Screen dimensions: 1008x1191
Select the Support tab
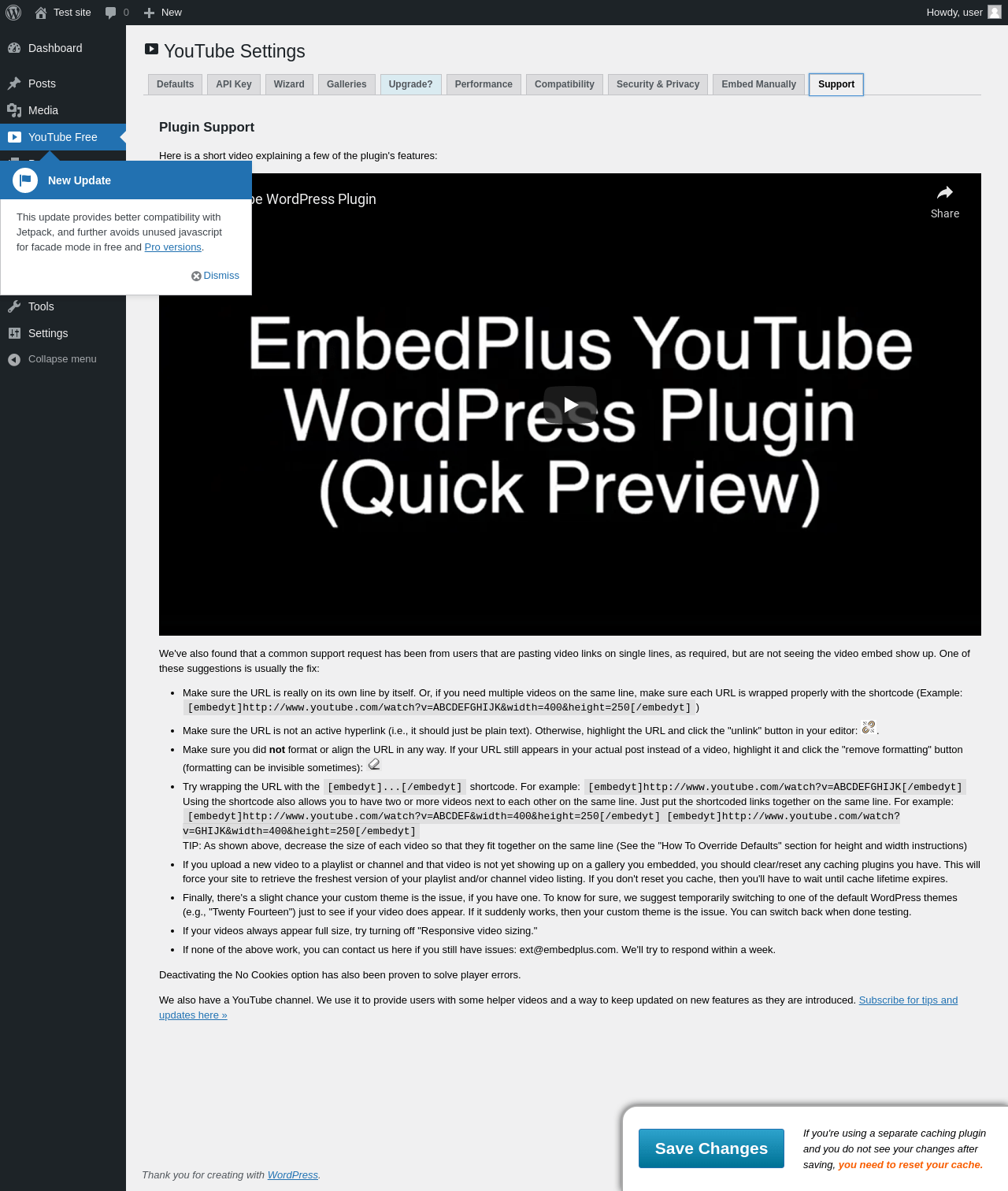click(x=836, y=84)
